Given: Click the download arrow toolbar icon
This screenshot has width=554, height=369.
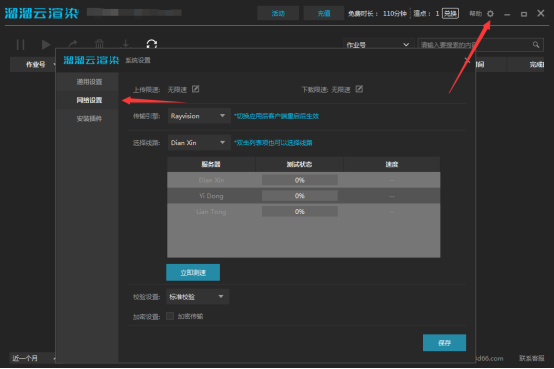Looking at the screenshot, I should click(x=125, y=44).
